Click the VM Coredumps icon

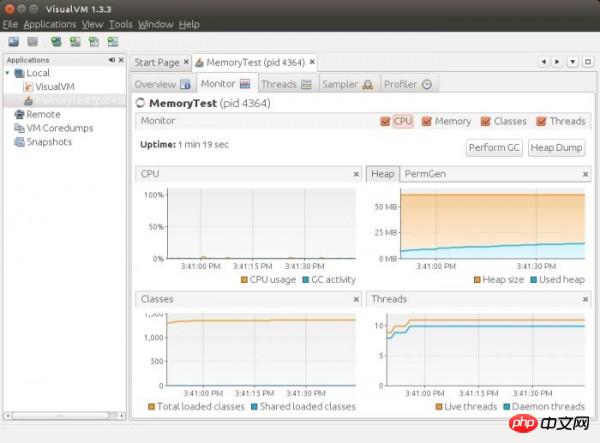[19, 128]
